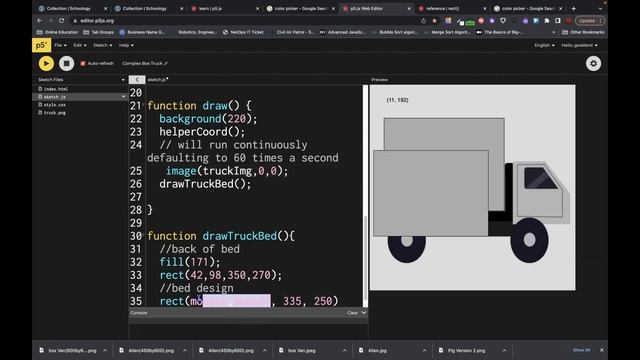Reload the page

click(62, 20)
